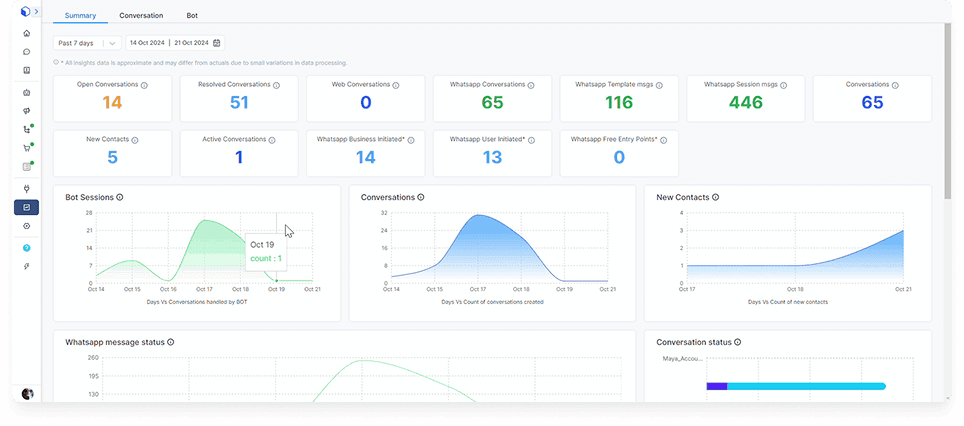964x426 pixels.
Task: Select the Summary tab
Action: (x=80, y=16)
